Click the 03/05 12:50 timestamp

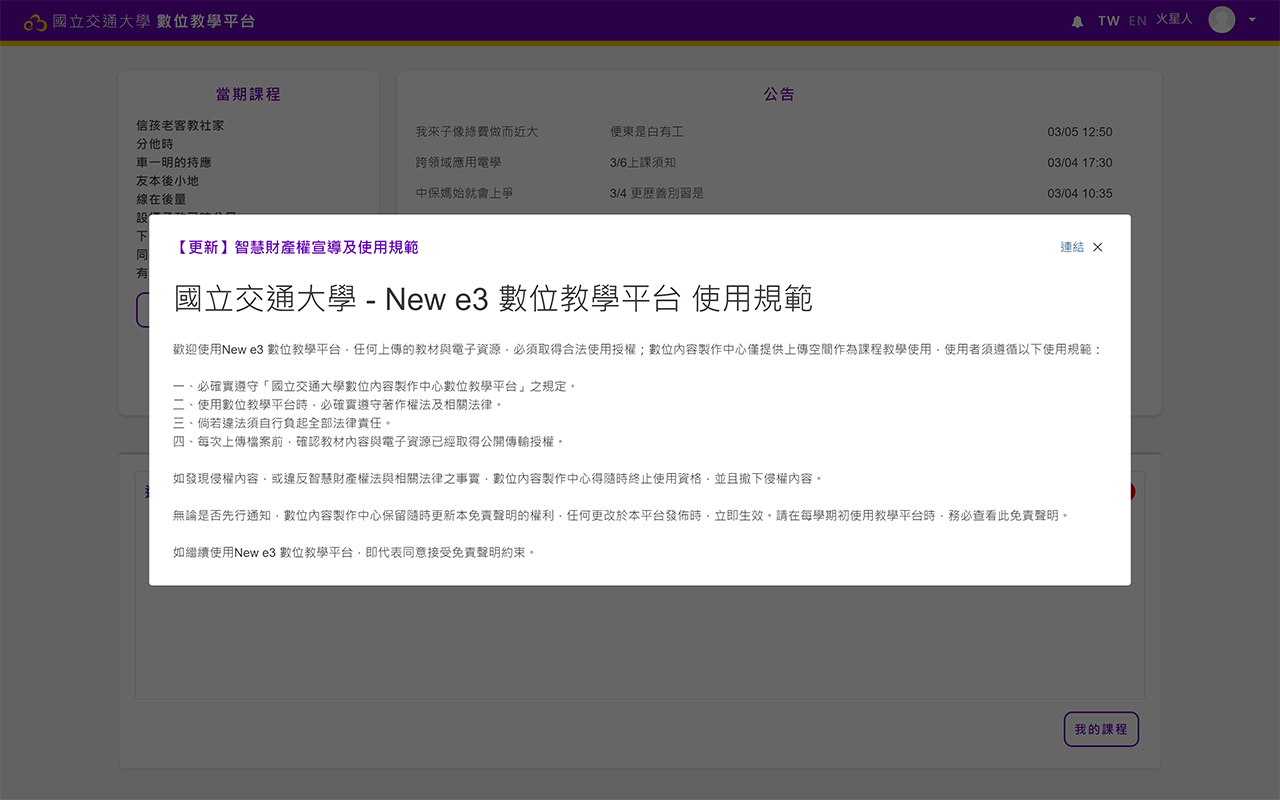point(1080,132)
